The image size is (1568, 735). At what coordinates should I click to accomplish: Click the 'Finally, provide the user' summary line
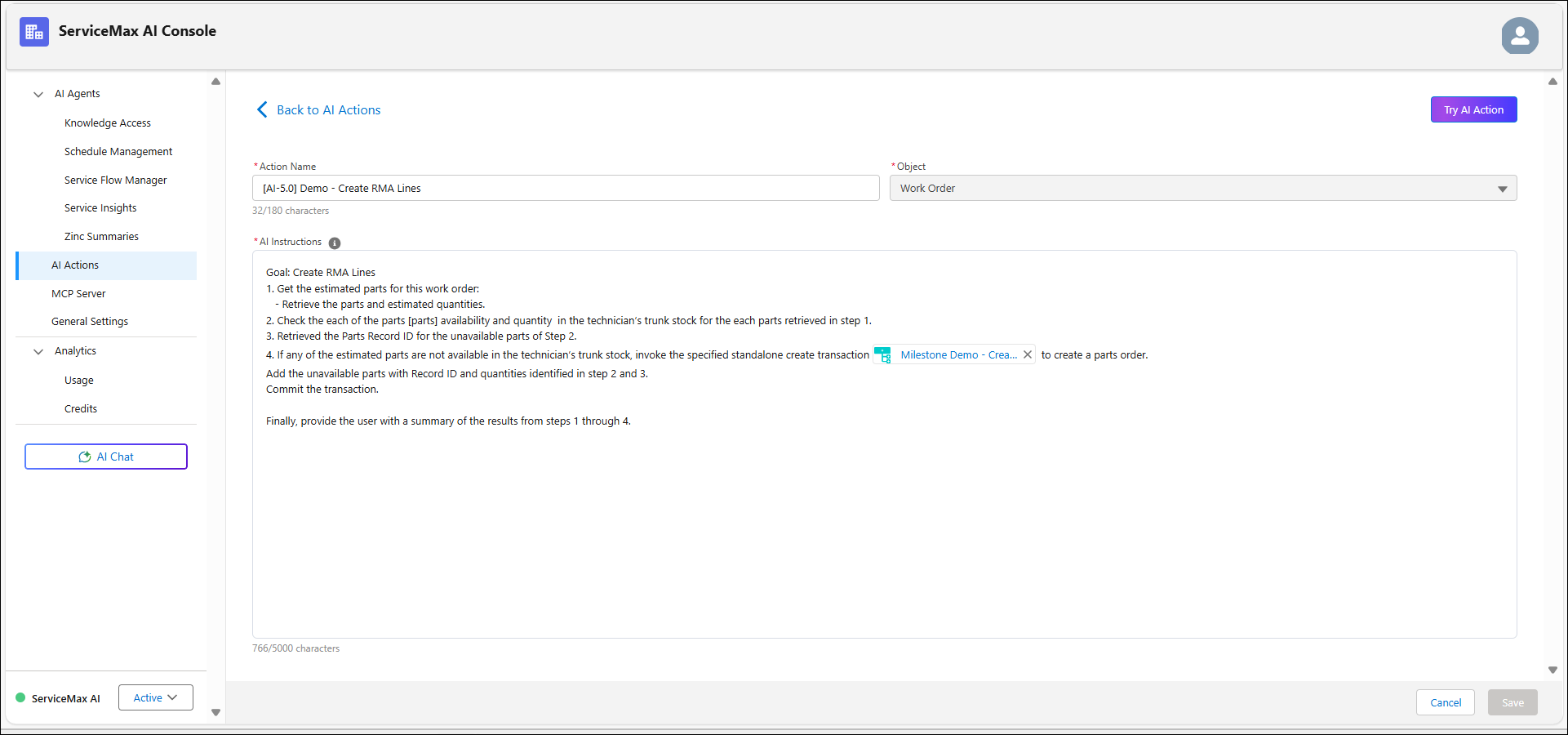448,421
